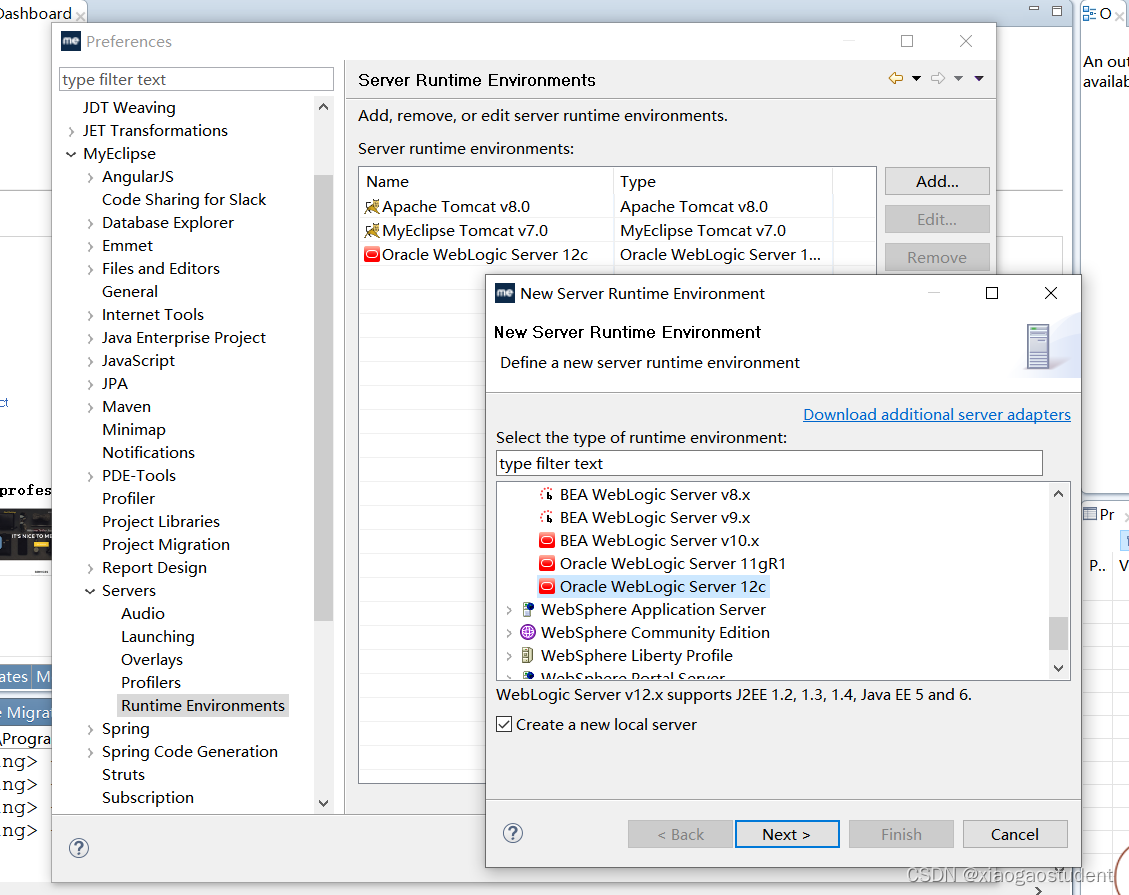Viewport: 1129px width, 895px height.
Task: Select Code Sharing for Slack item
Action: (x=184, y=199)
